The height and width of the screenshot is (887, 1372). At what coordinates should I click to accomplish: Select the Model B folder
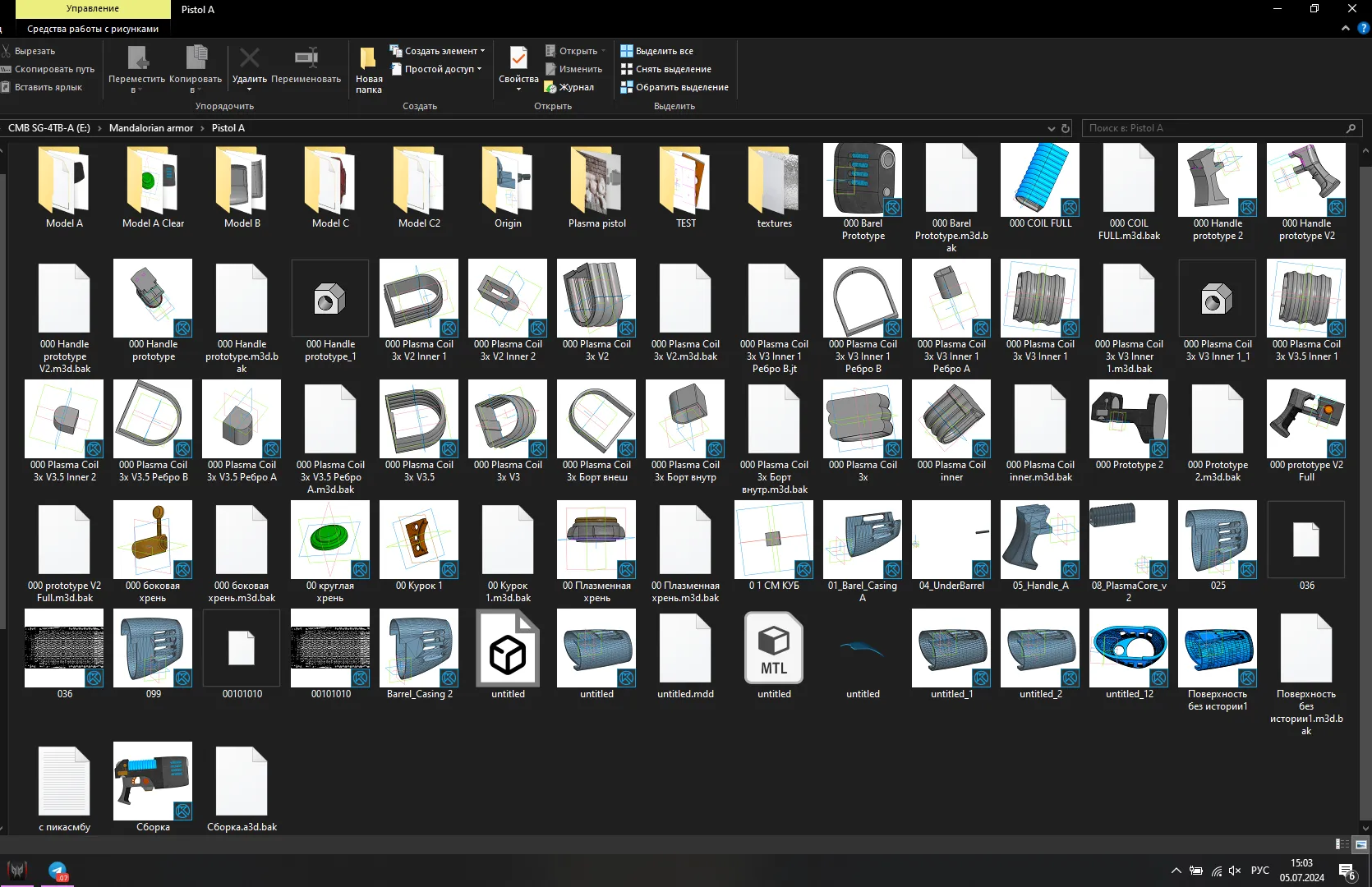242,187
